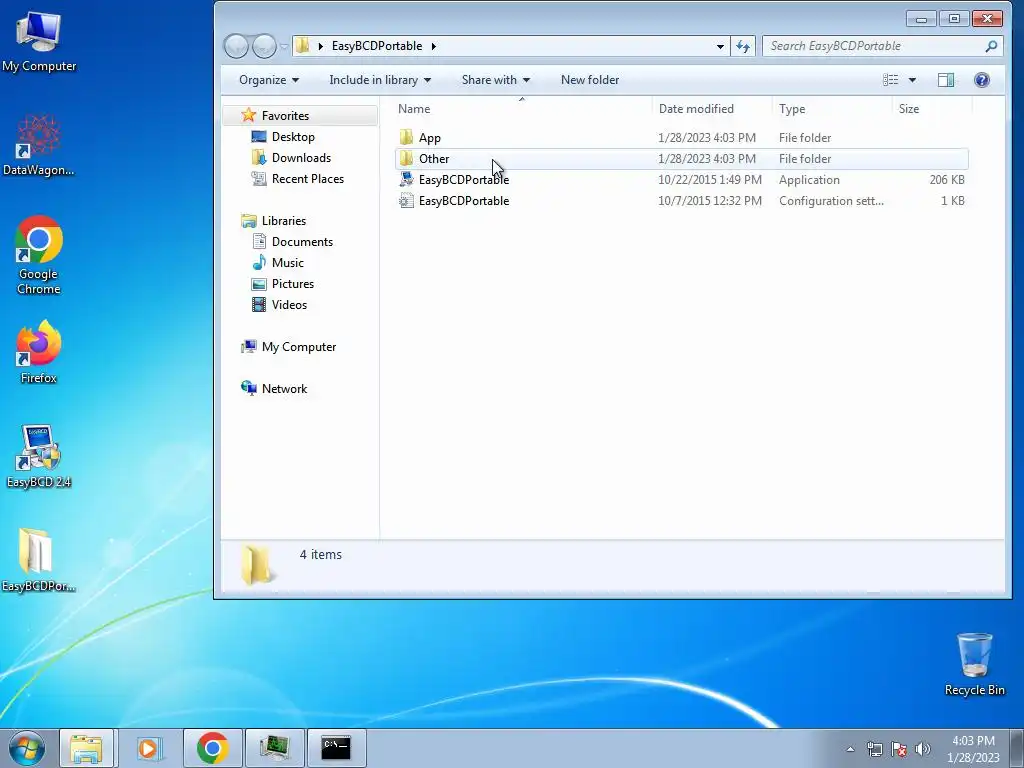Select the Recycle Bin icon
Image resolution: width=1024 pixels, height=768 pixels.
point(974,664)
